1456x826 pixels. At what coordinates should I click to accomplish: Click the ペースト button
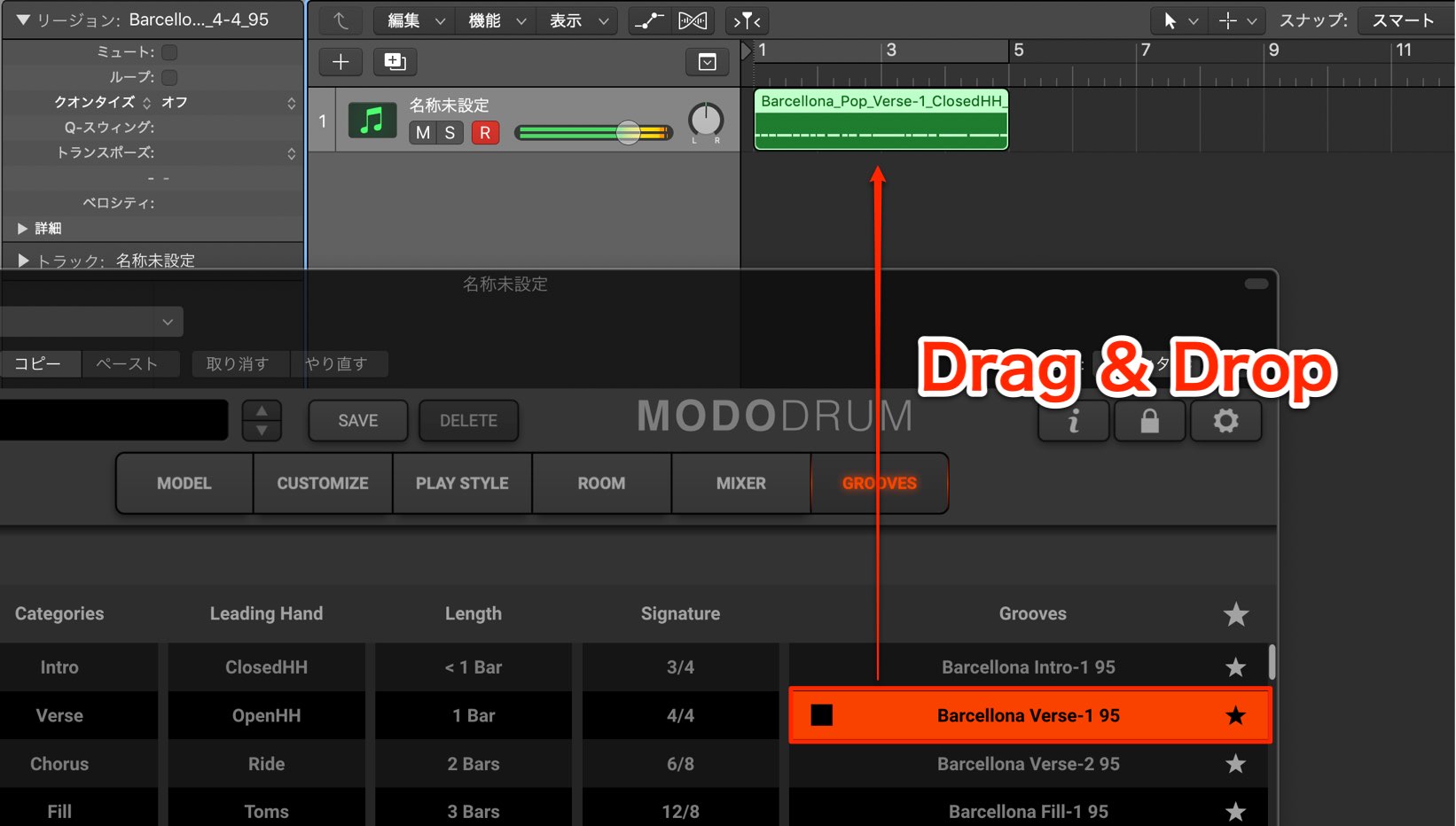pos(130,363)
